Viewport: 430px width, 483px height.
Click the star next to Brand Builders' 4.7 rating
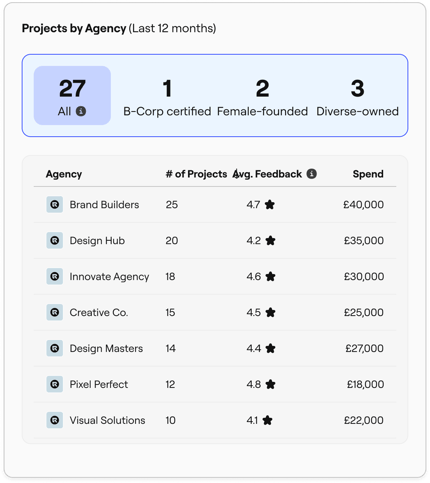270,204
